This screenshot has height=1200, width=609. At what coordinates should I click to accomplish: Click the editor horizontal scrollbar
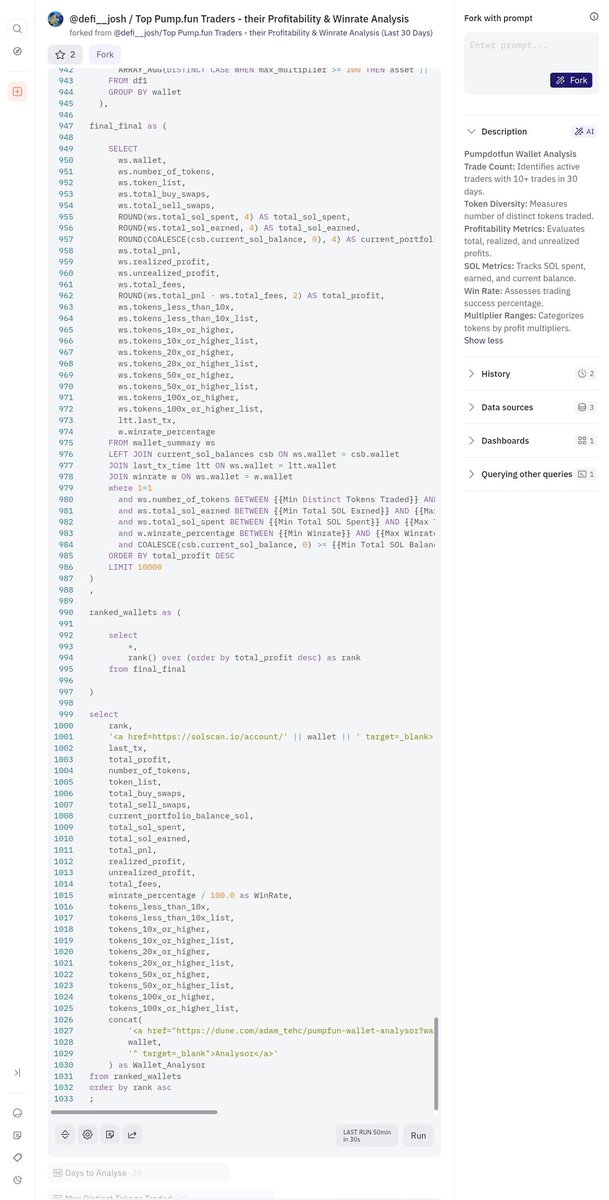pyautogui.click(x=134, y=1111)
